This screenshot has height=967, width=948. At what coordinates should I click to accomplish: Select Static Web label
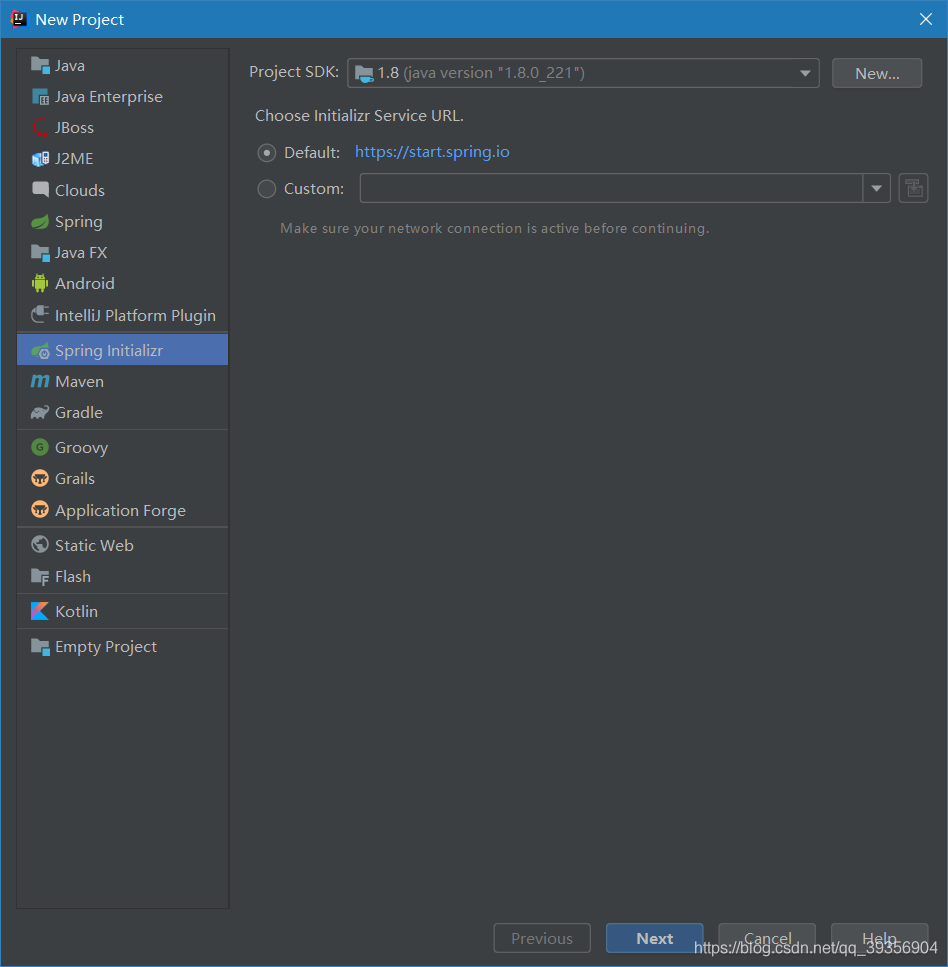(94, 545)
